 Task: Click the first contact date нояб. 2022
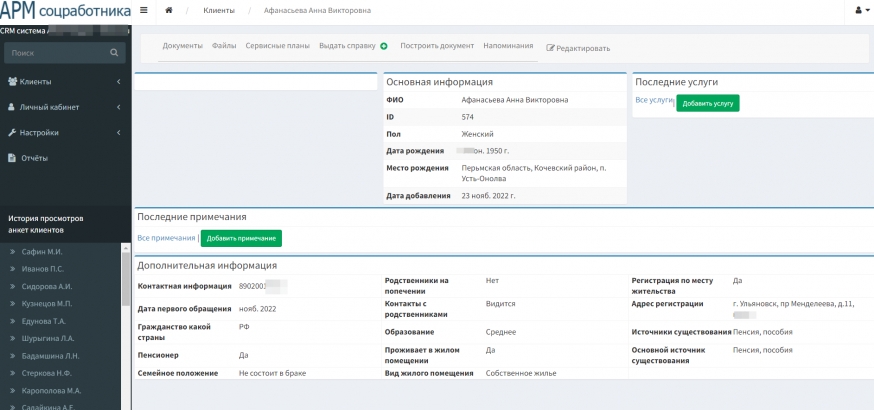pyautogui.click(x=257, y=309)
